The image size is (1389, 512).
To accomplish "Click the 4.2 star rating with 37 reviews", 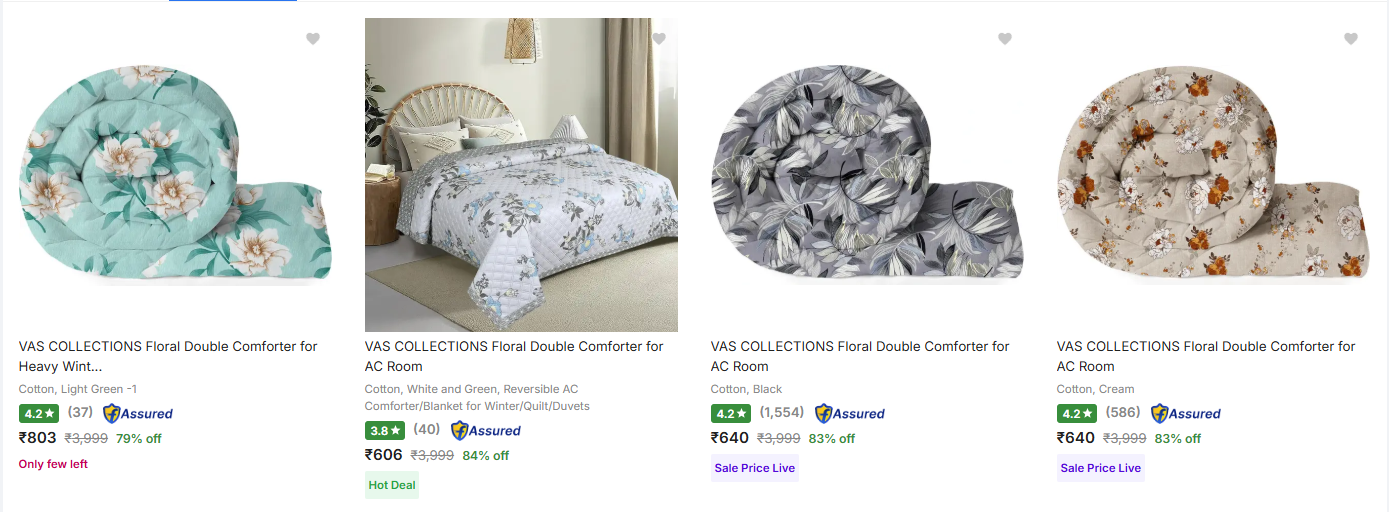I will coord(39,413).
